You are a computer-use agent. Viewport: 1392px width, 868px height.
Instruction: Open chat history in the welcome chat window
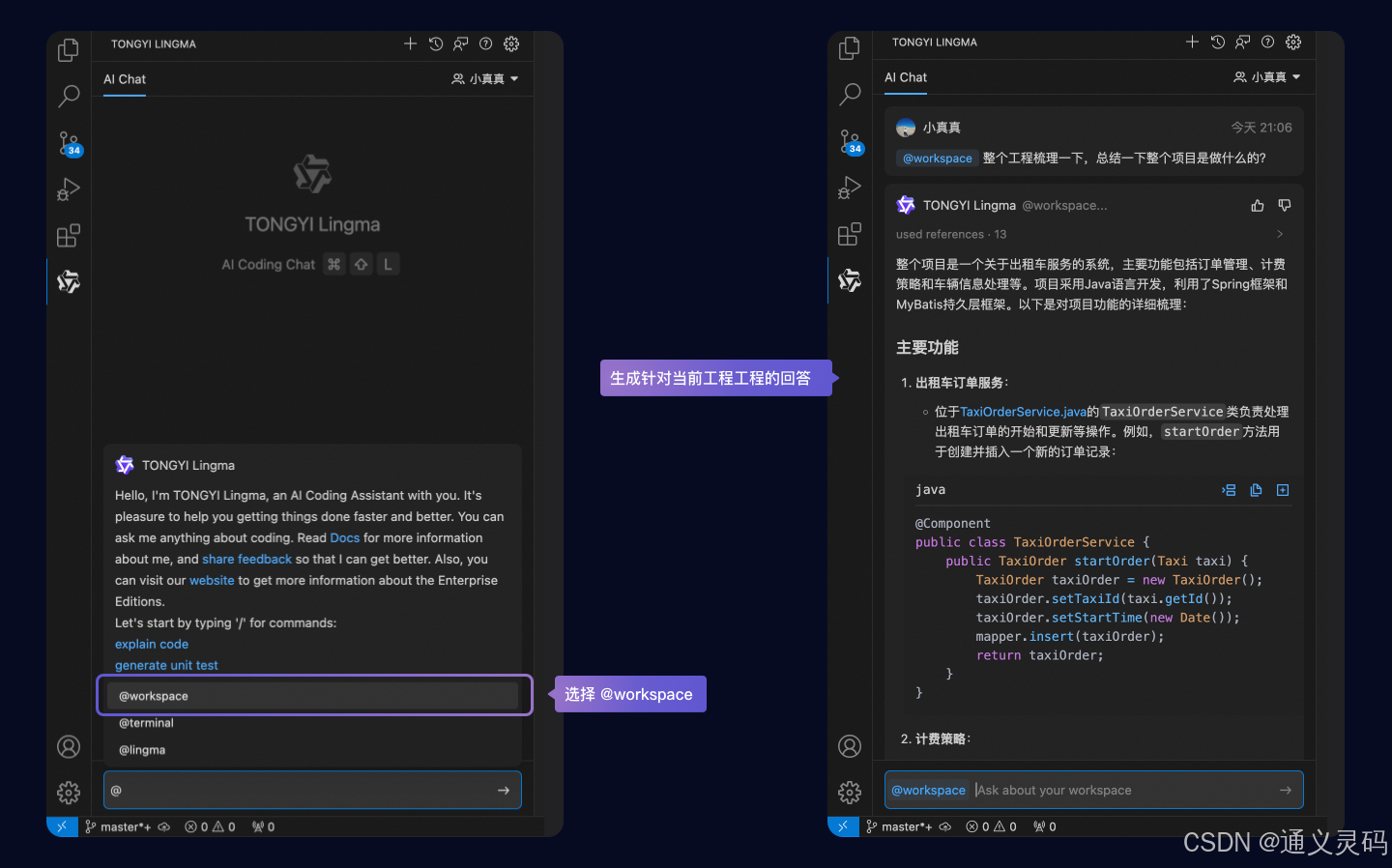point(436,43)
